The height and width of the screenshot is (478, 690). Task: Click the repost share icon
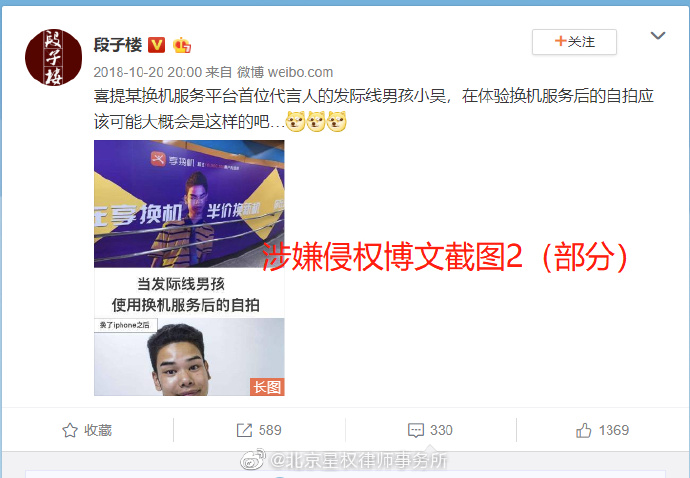click(244, 430)
